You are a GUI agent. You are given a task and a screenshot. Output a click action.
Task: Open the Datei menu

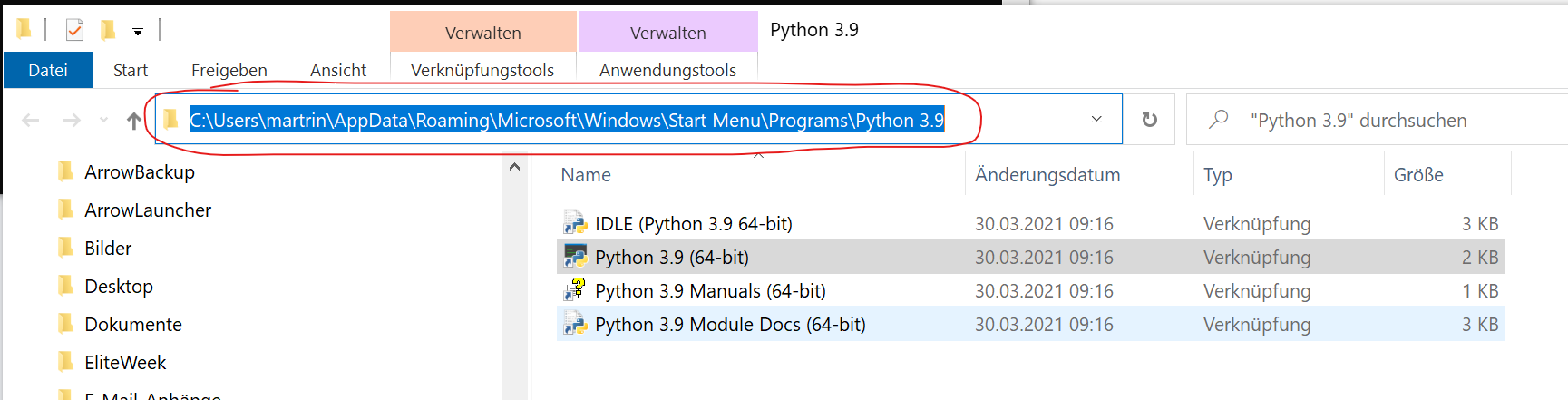48,70
